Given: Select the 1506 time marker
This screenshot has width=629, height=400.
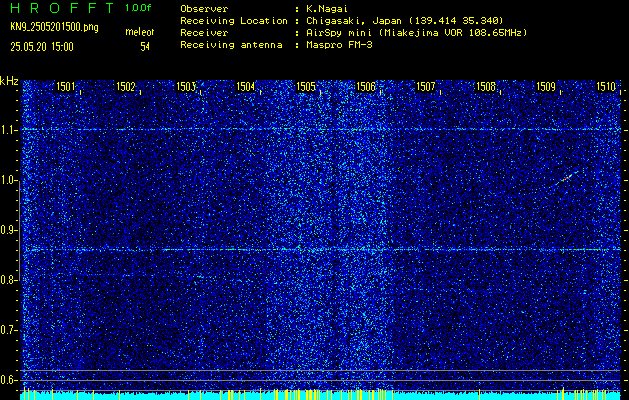Looking at the screenshot, I should coord(366,87).
